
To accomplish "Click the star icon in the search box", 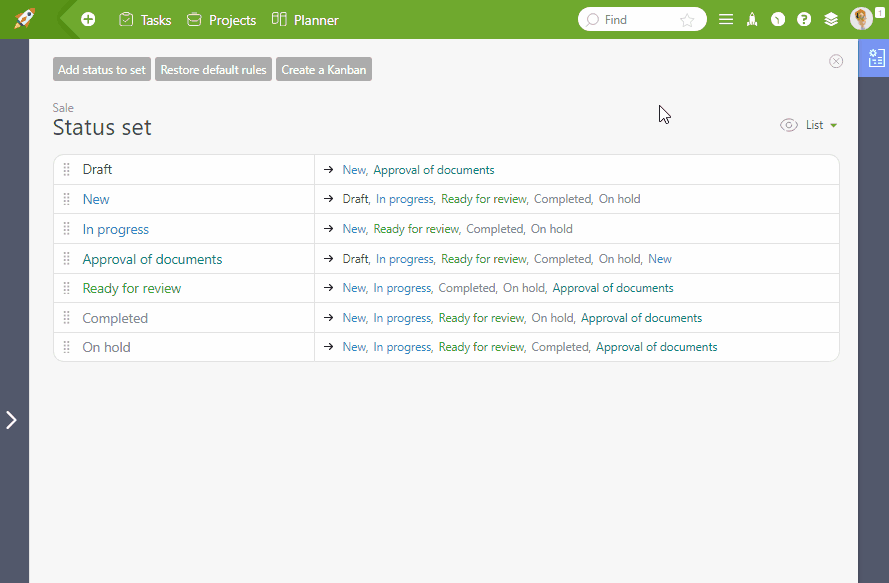I will click(687, 20).
